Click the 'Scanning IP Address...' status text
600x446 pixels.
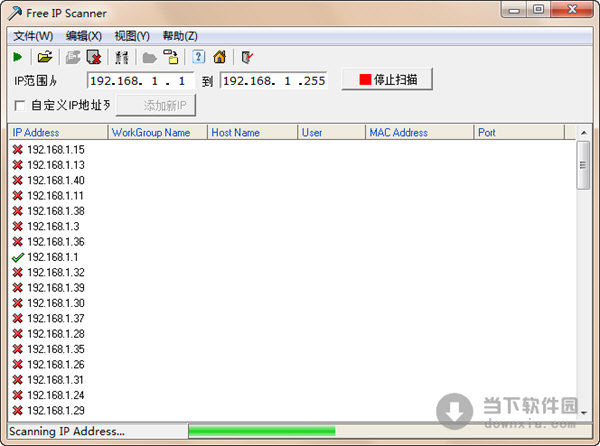(67, 431)
